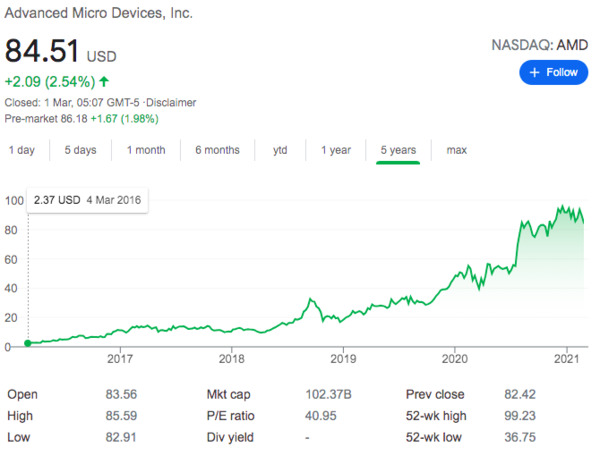Click the 2019 axis label
The image size is (600, 455).
coord(343,359)
